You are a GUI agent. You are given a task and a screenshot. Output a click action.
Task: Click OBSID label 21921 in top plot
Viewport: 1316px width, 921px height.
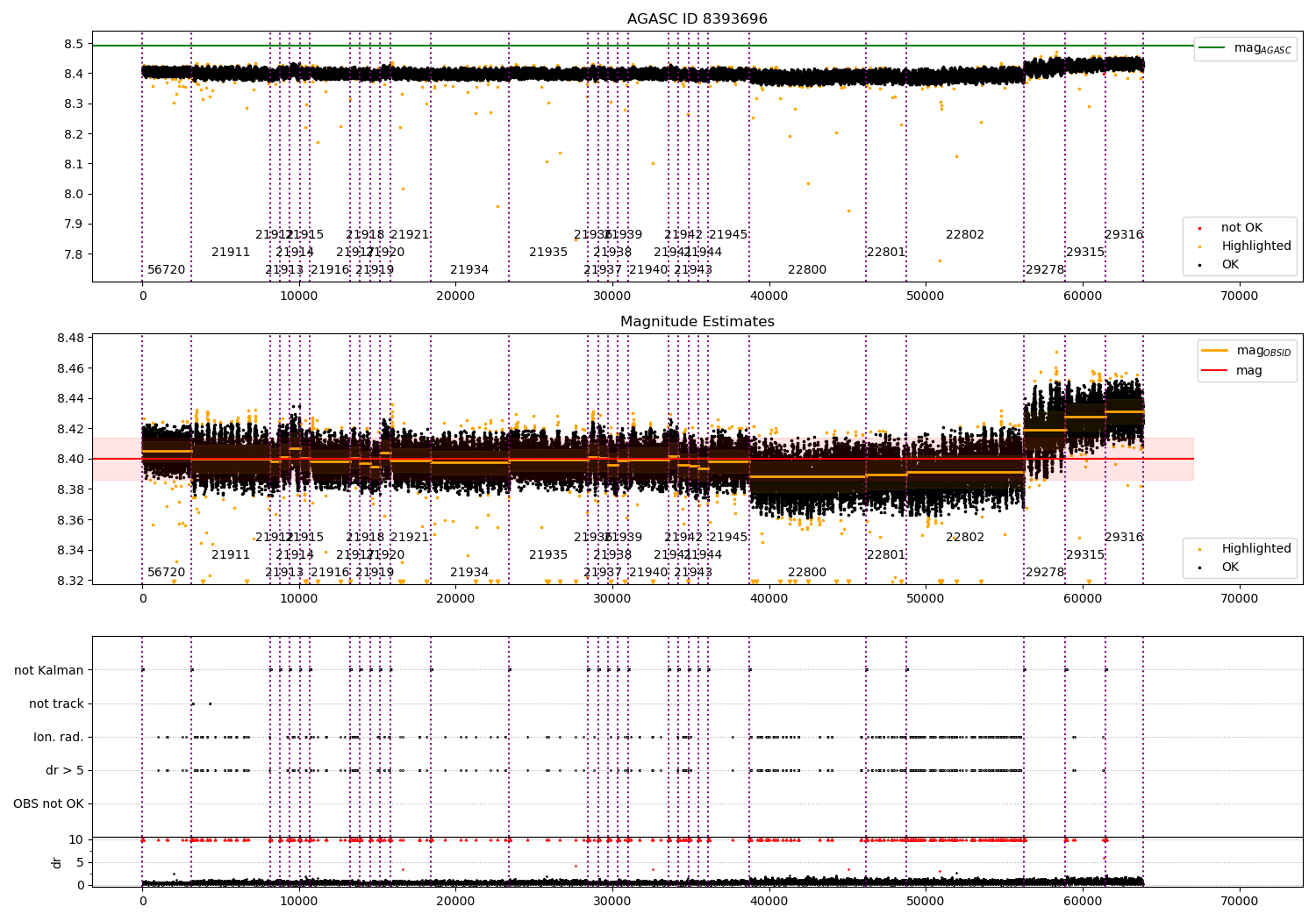[410, 234]
